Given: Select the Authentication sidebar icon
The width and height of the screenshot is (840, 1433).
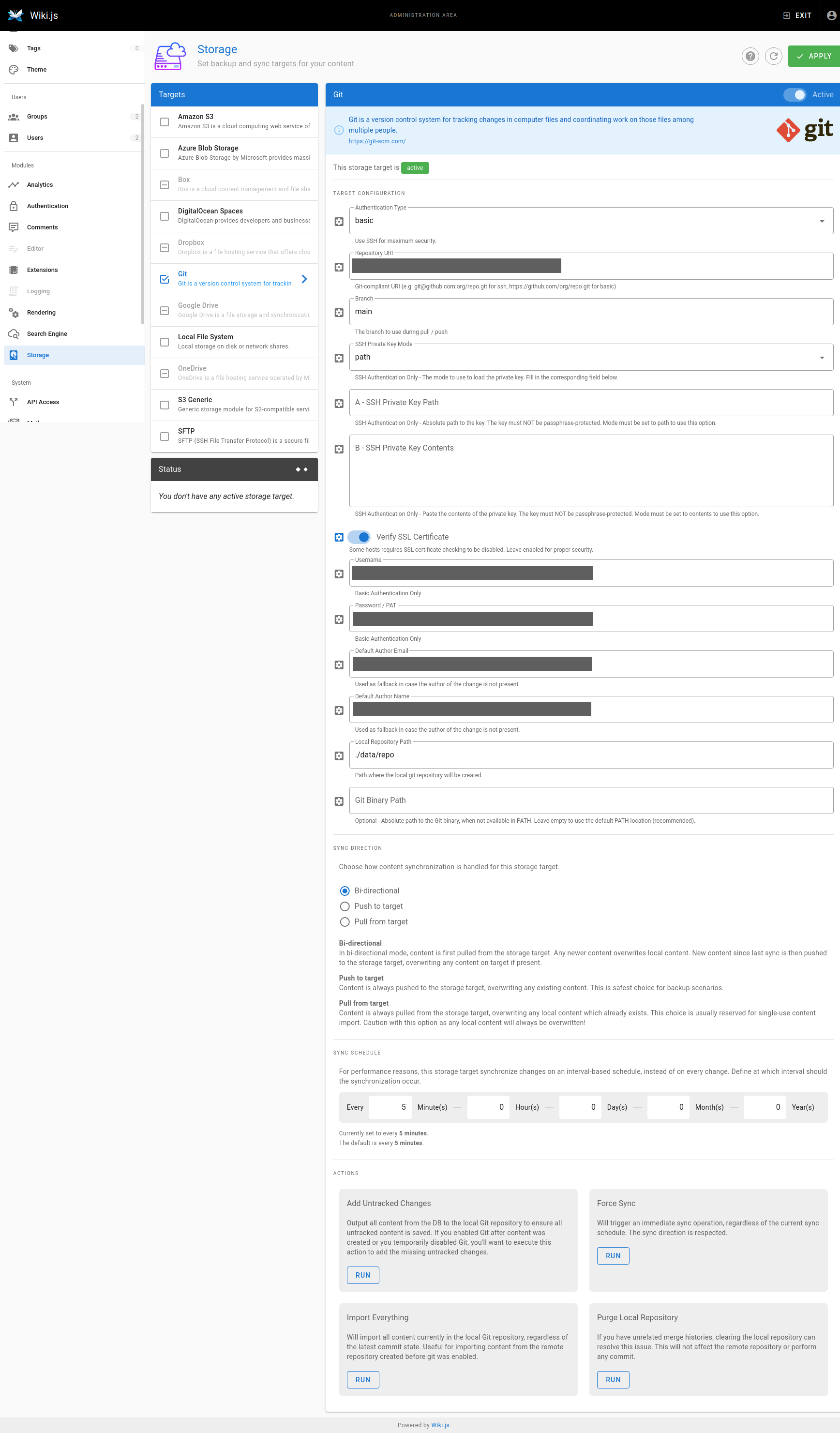Looking at the screenshot, I should pyautogui.click(x=14, y=206).
